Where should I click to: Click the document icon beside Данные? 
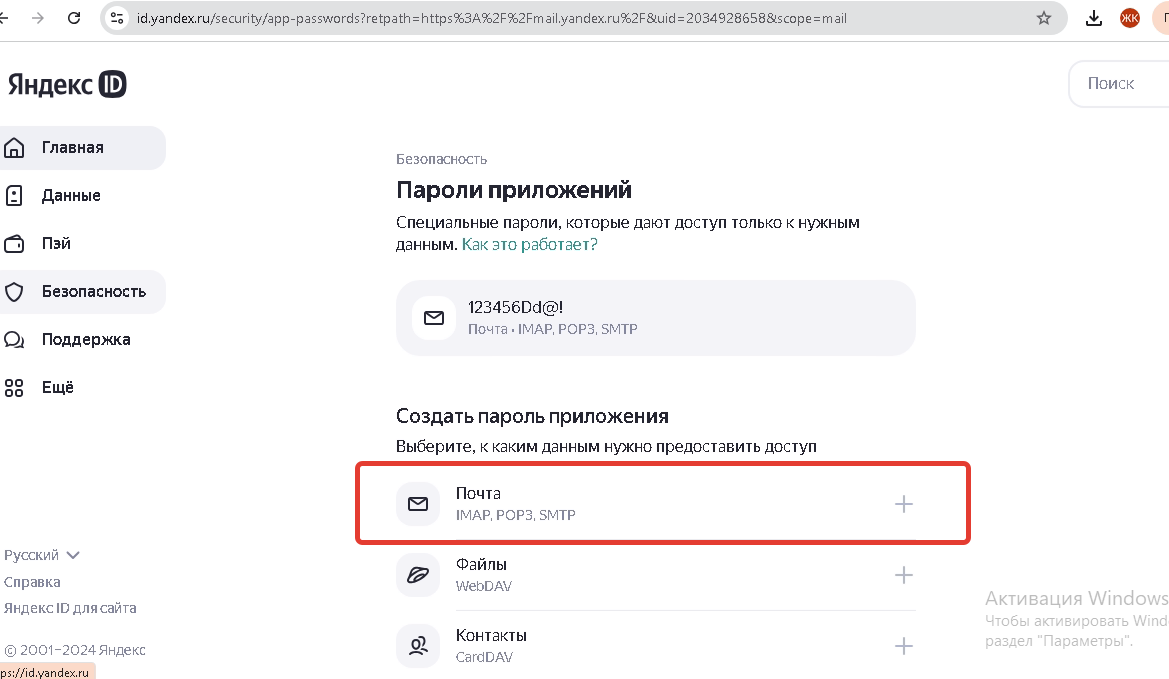click(x=14, y=195)
